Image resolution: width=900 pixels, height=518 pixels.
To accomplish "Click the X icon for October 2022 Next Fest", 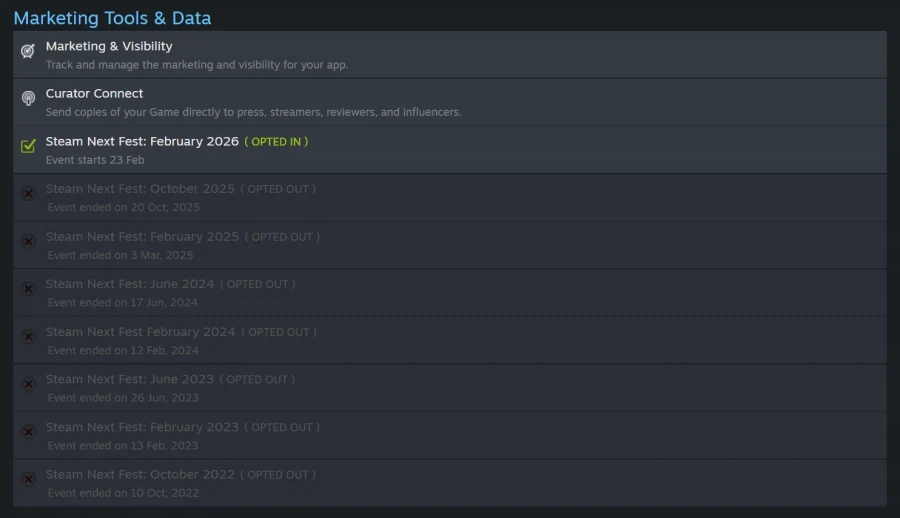I will pos(28,478).
